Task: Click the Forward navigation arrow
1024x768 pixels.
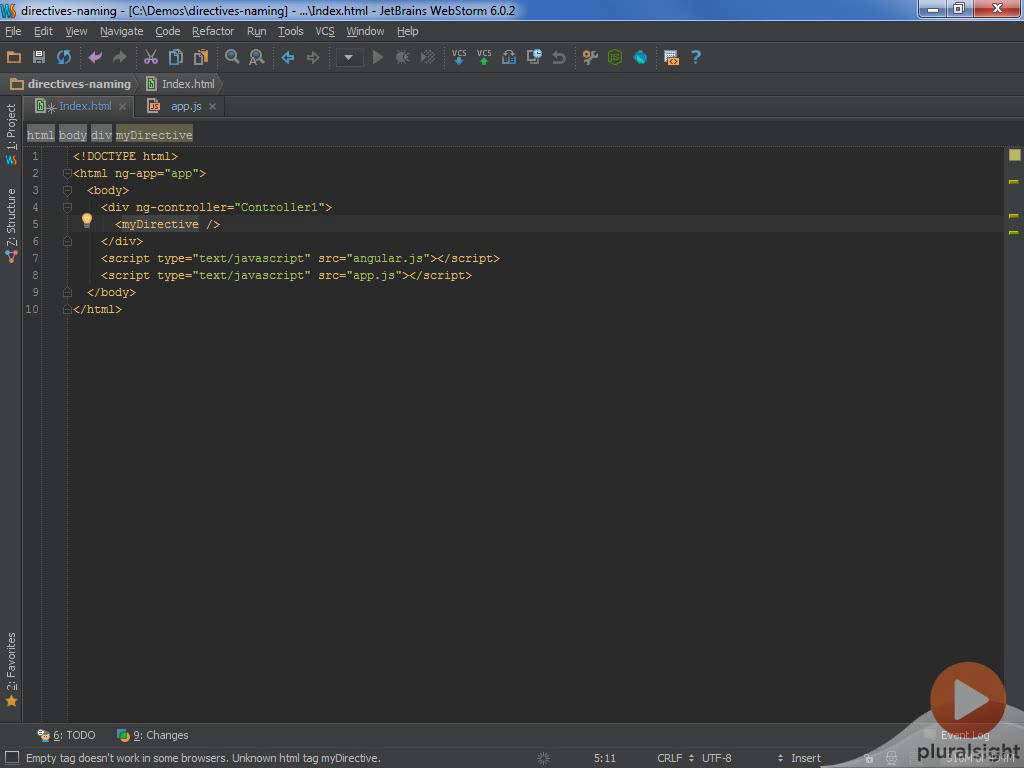Action: [313, 57]
